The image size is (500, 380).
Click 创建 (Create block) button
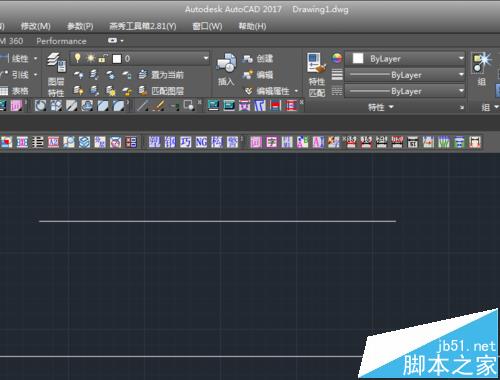click(258, 59)
